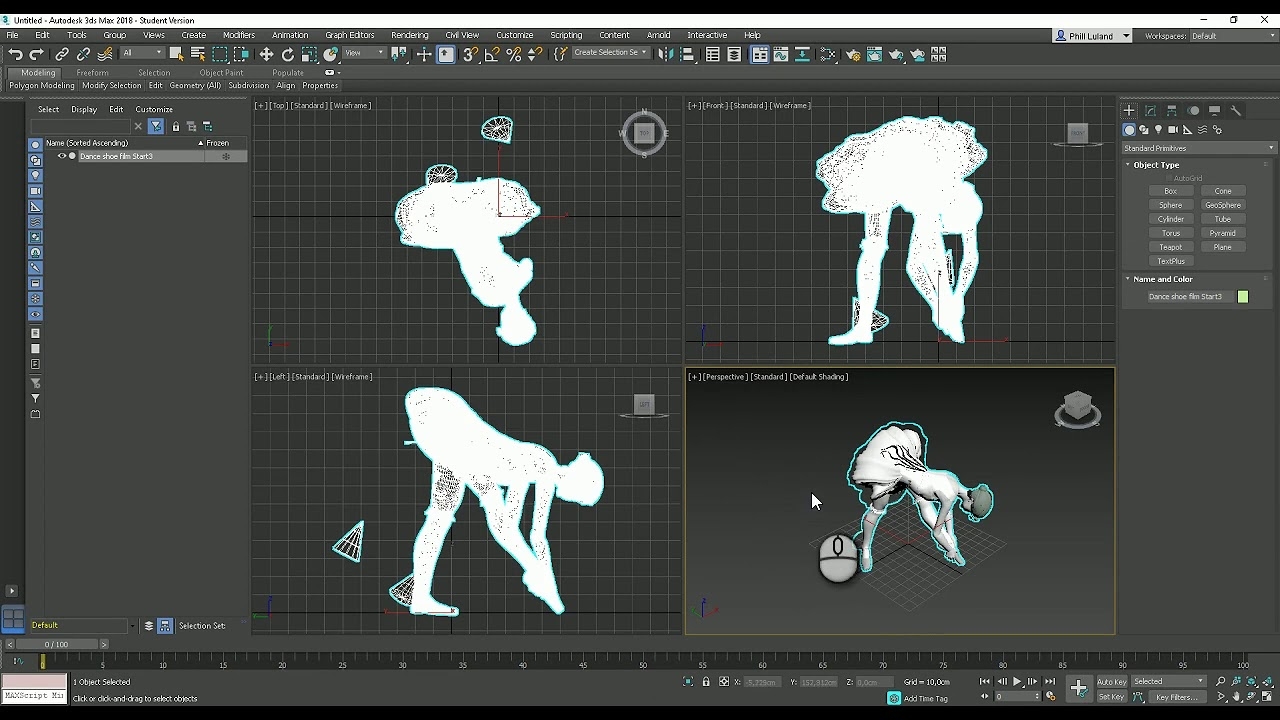Toggle Auto Key animation mode

[1111, 682]
